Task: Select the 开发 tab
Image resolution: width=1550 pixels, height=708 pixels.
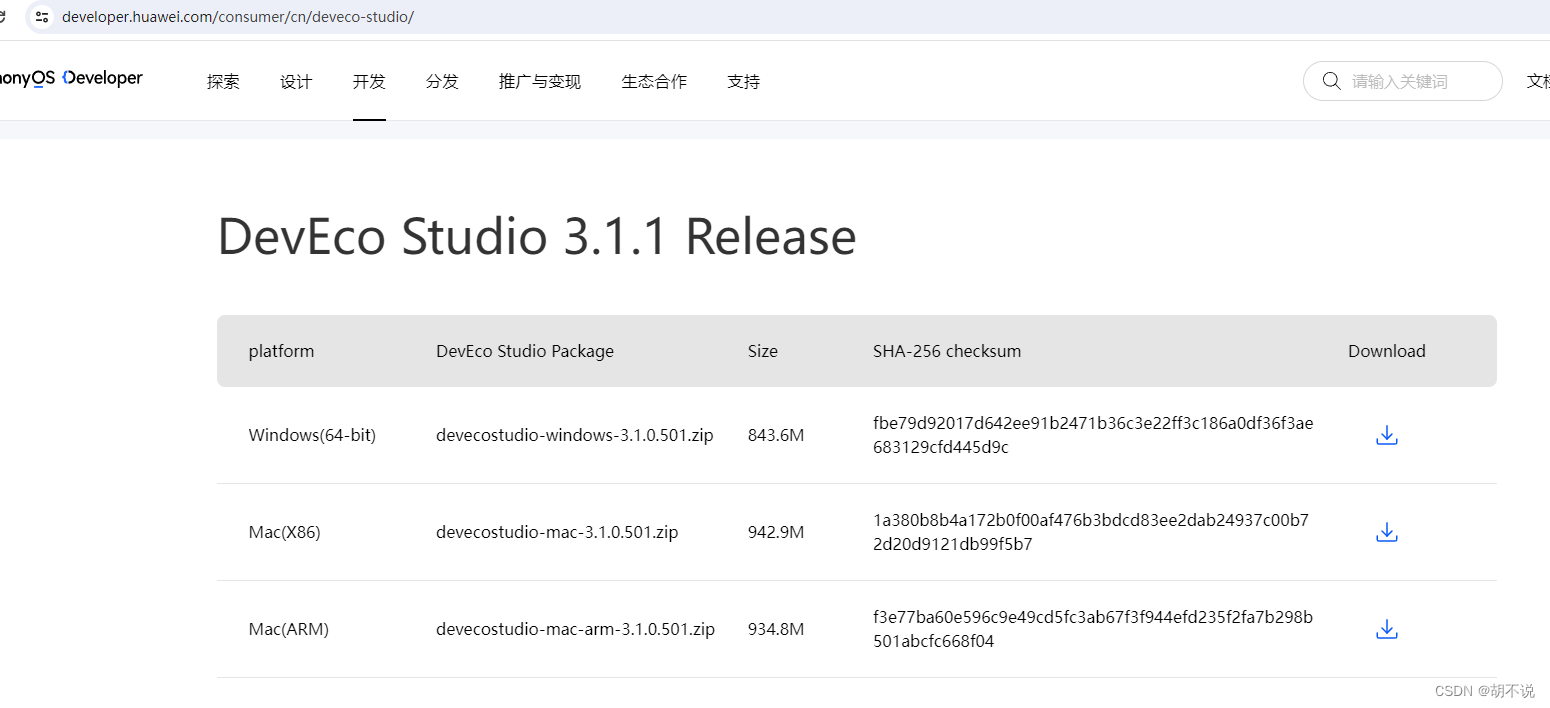Action: (x=369, y=81)
